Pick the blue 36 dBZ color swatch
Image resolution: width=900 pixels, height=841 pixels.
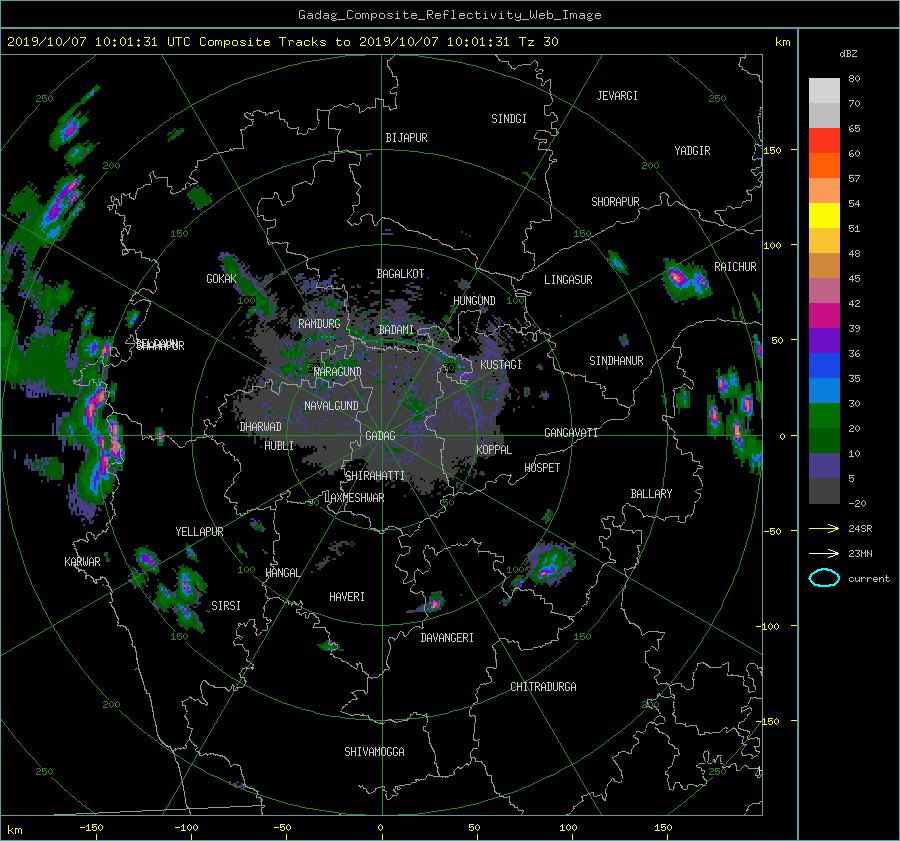pyautogui.click(x=824, y=365)
